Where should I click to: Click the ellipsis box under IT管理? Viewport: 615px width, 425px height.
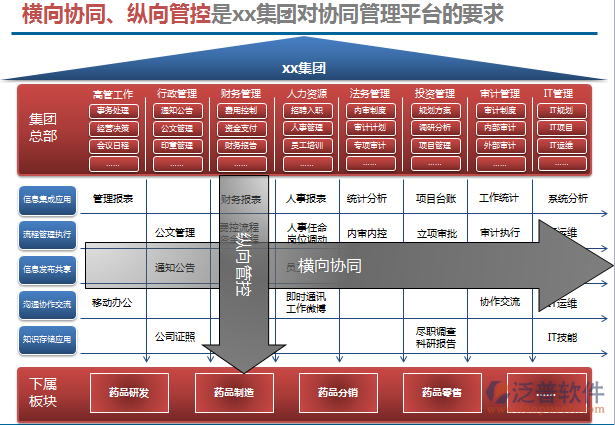pos(562,164)
